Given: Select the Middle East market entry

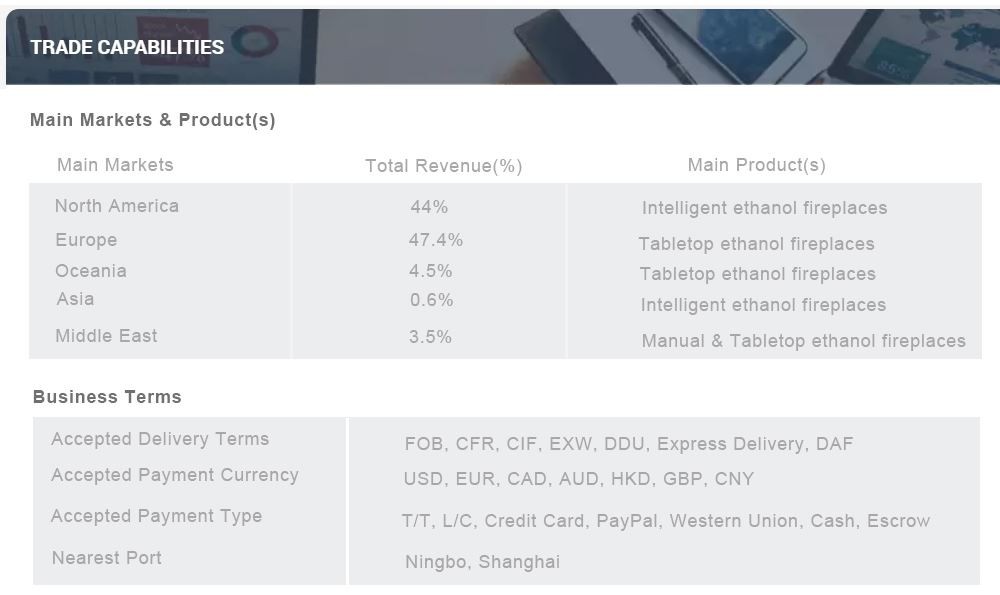Looking at the screenshot, I should pos(106,336).
